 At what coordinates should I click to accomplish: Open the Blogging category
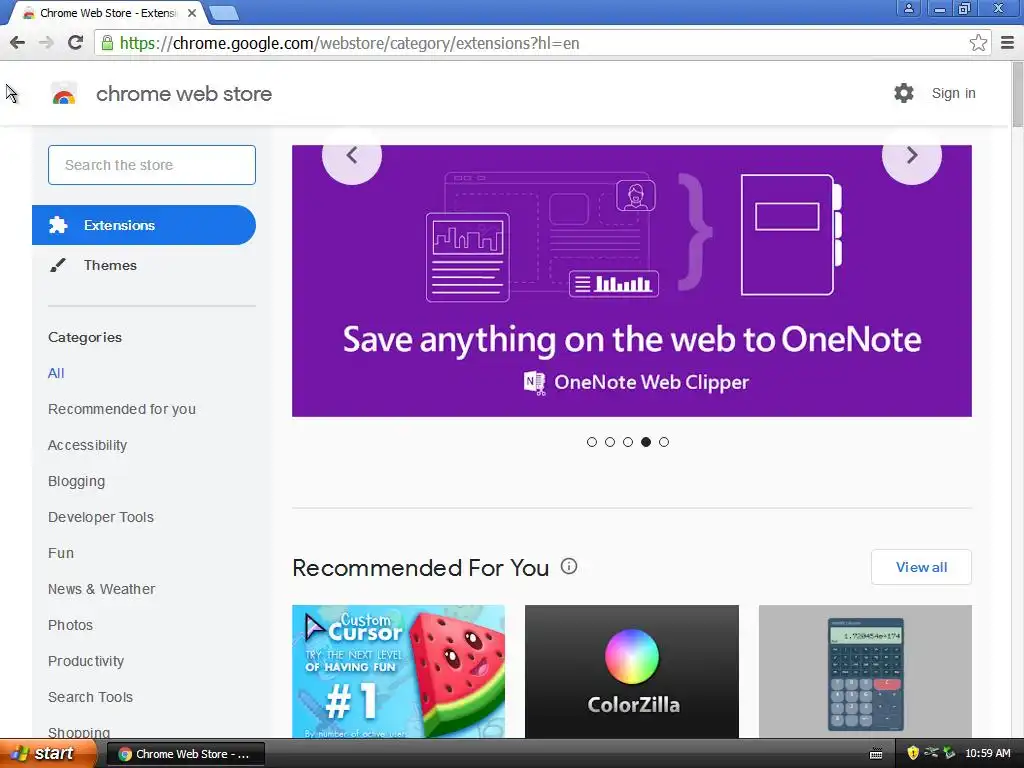(76, 481)
